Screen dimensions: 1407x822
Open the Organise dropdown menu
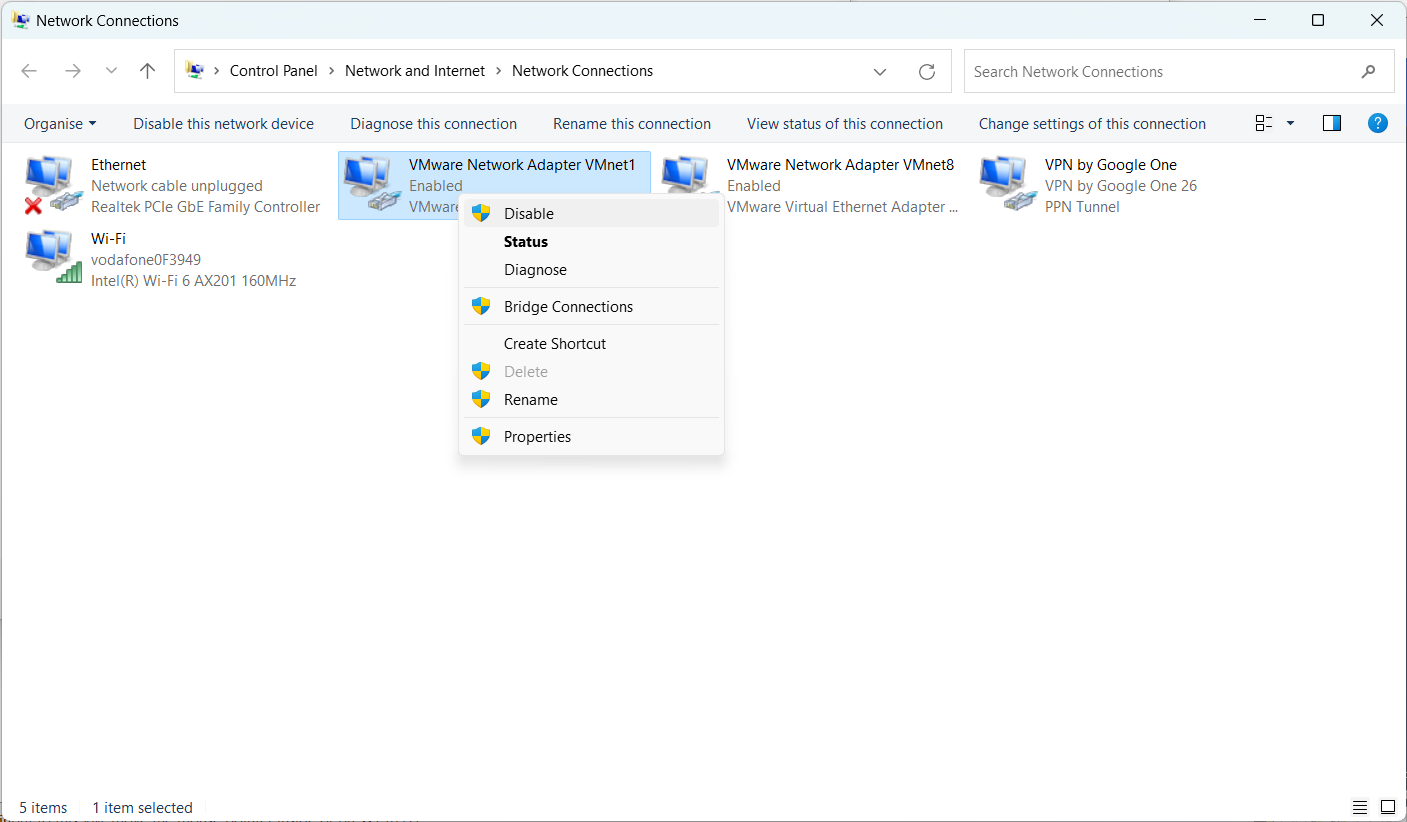(x=60, y=124)
